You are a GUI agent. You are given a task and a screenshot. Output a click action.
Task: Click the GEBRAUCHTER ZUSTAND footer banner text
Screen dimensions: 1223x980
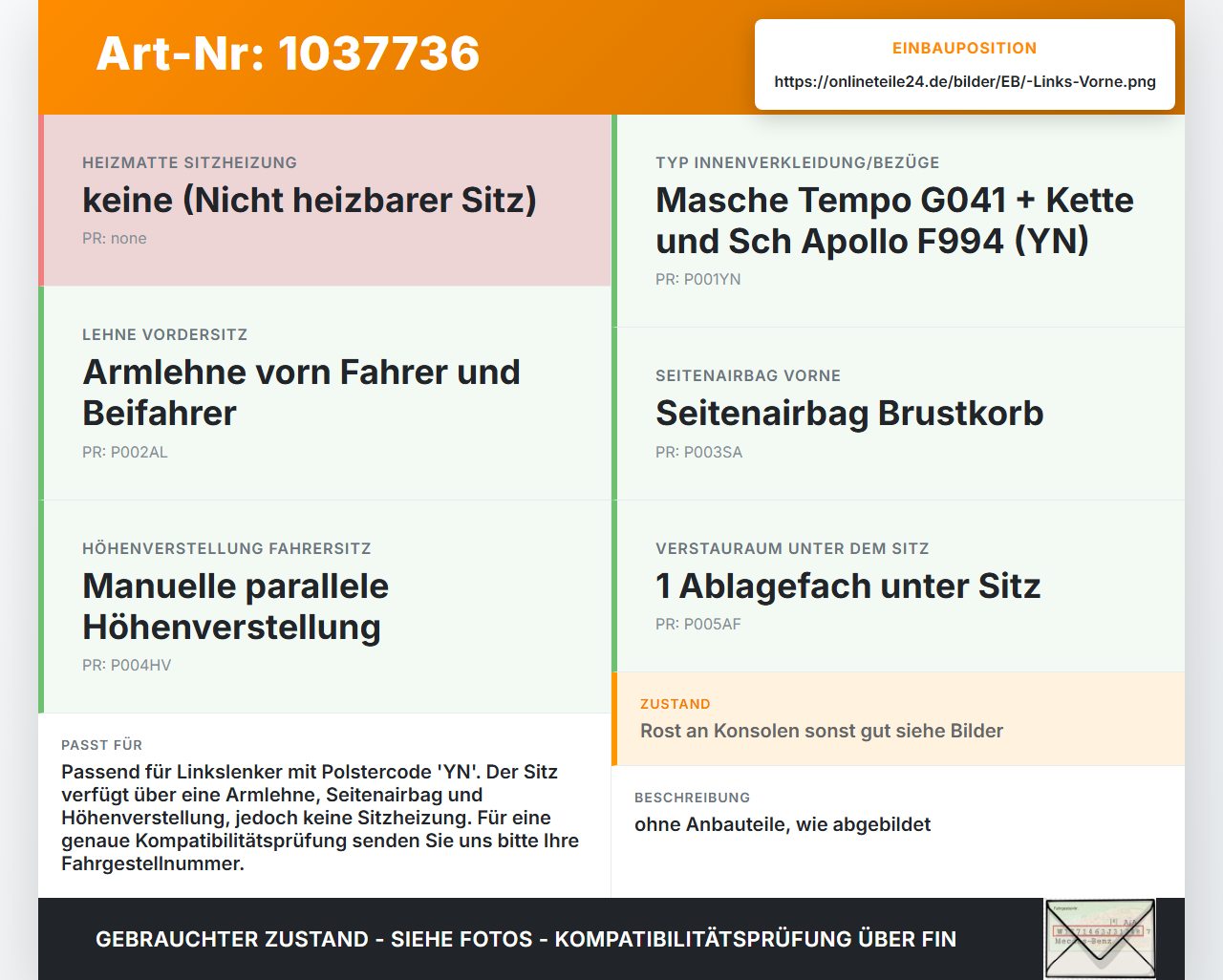(x=526, y=939)
